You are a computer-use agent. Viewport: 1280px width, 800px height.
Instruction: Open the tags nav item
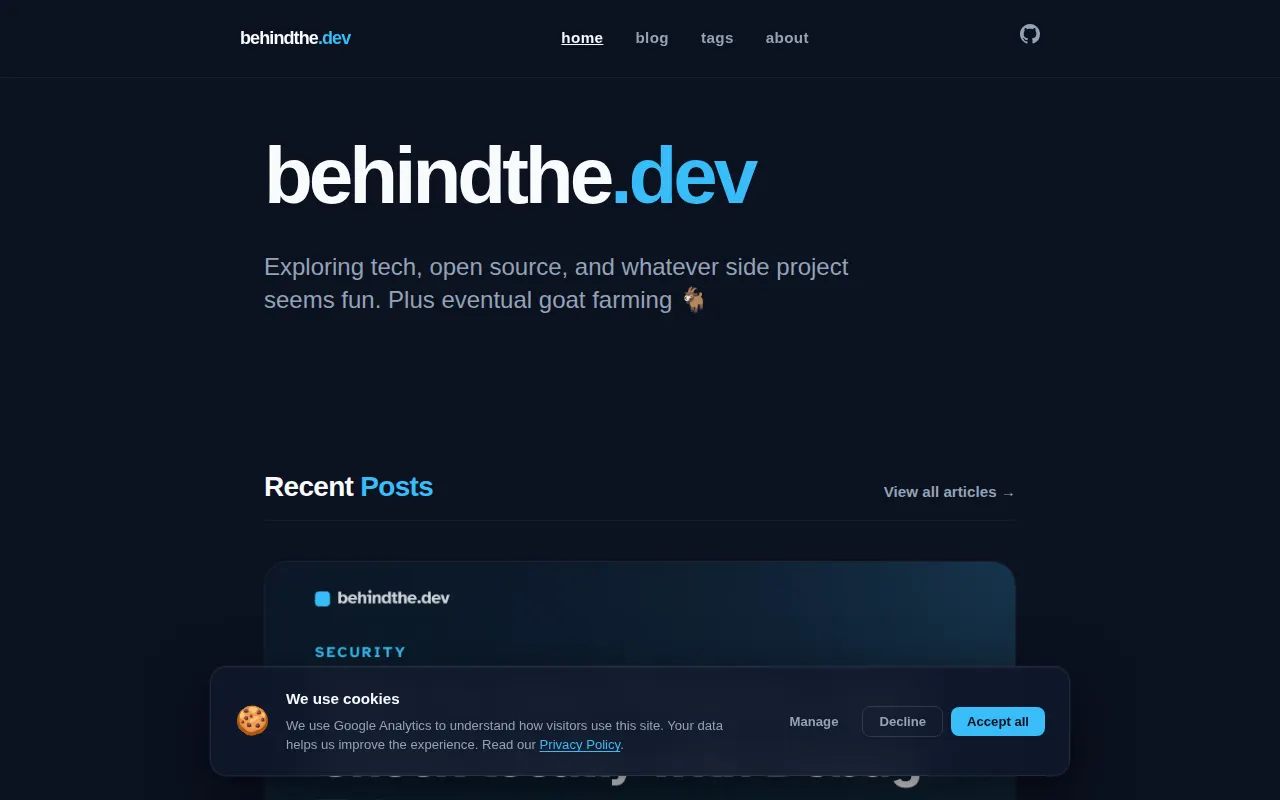717,38
